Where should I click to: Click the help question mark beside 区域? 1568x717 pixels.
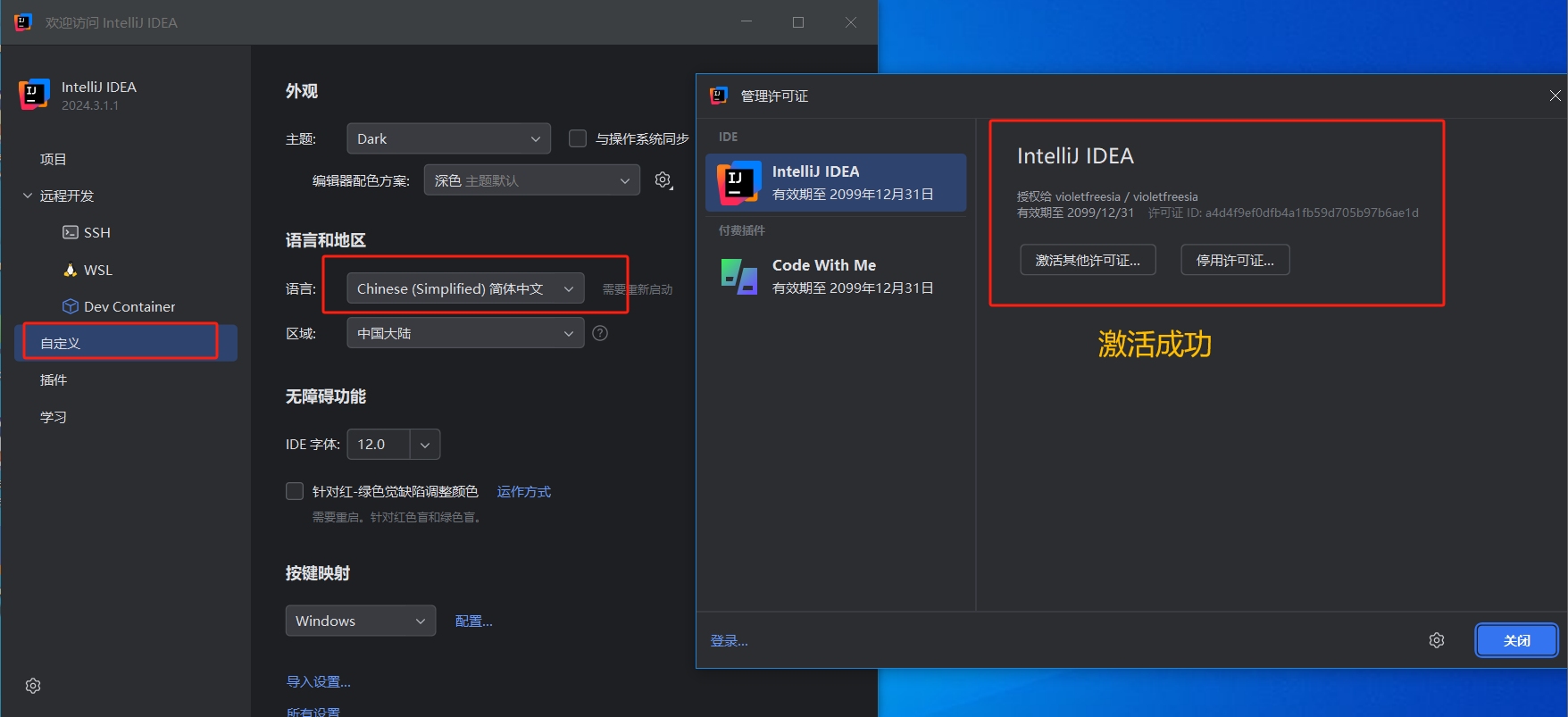click(600, 333)
